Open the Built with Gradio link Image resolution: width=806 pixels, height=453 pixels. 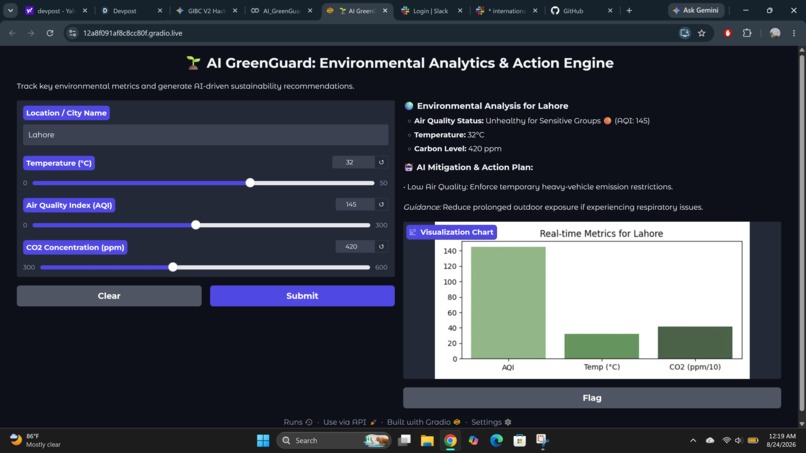[x=424, y=422]
